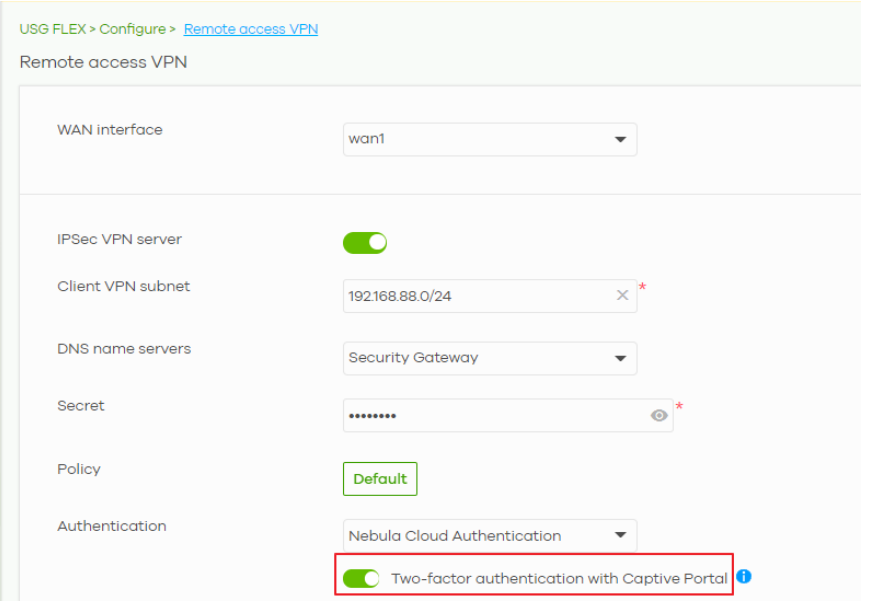Click the DNS name servers dropdown arrow

pos(619,358)
